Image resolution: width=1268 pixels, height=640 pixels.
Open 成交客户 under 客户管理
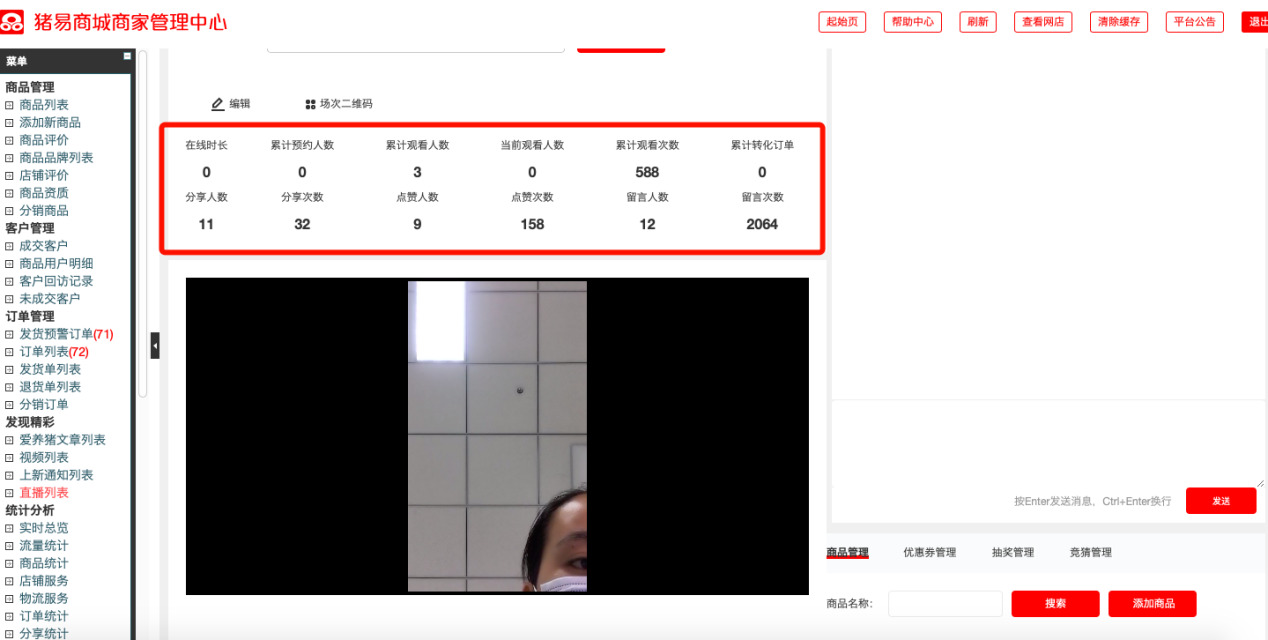click(44, 246)
